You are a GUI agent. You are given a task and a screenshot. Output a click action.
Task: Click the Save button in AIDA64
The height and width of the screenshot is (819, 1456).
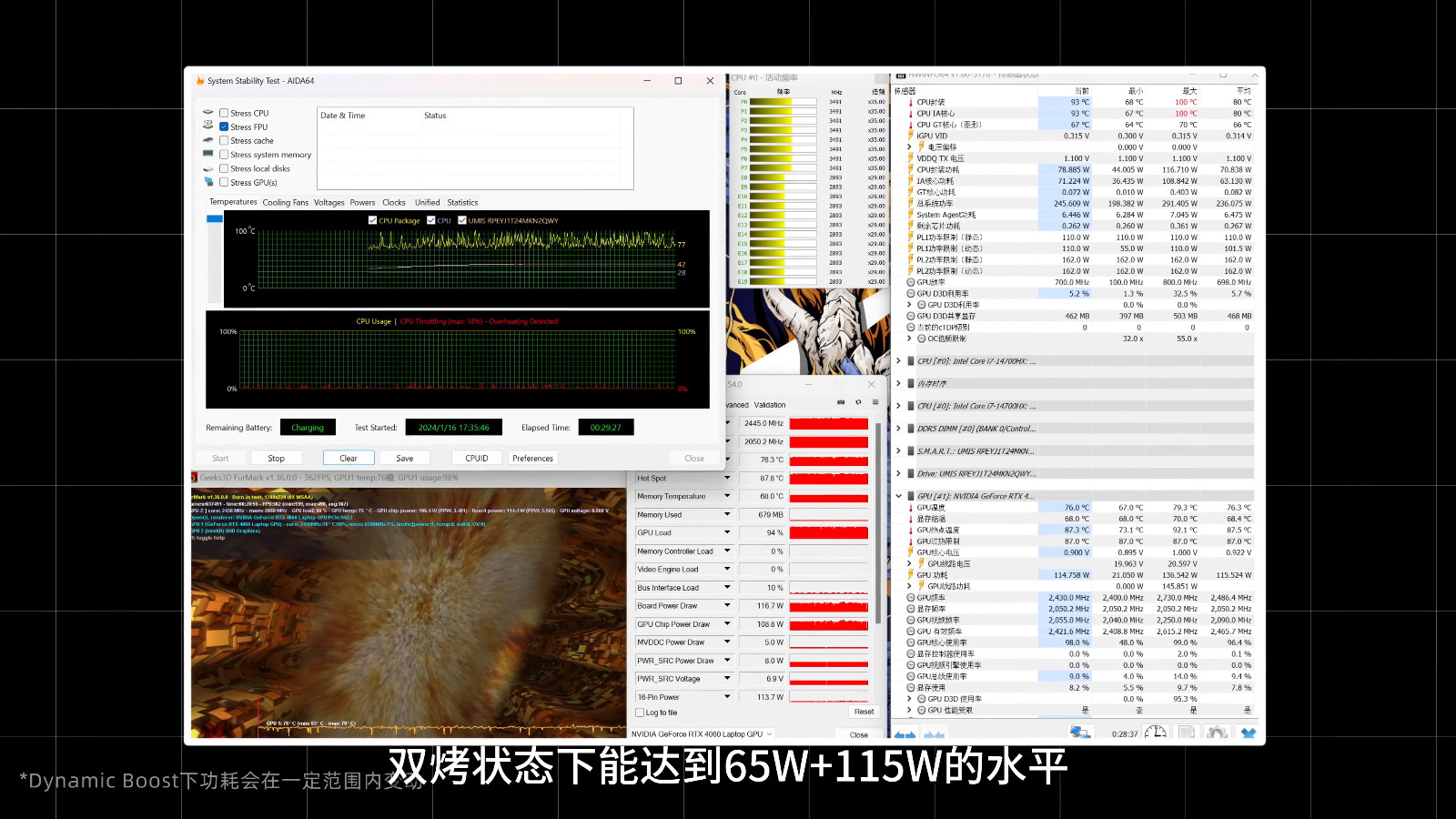point(405,458)
